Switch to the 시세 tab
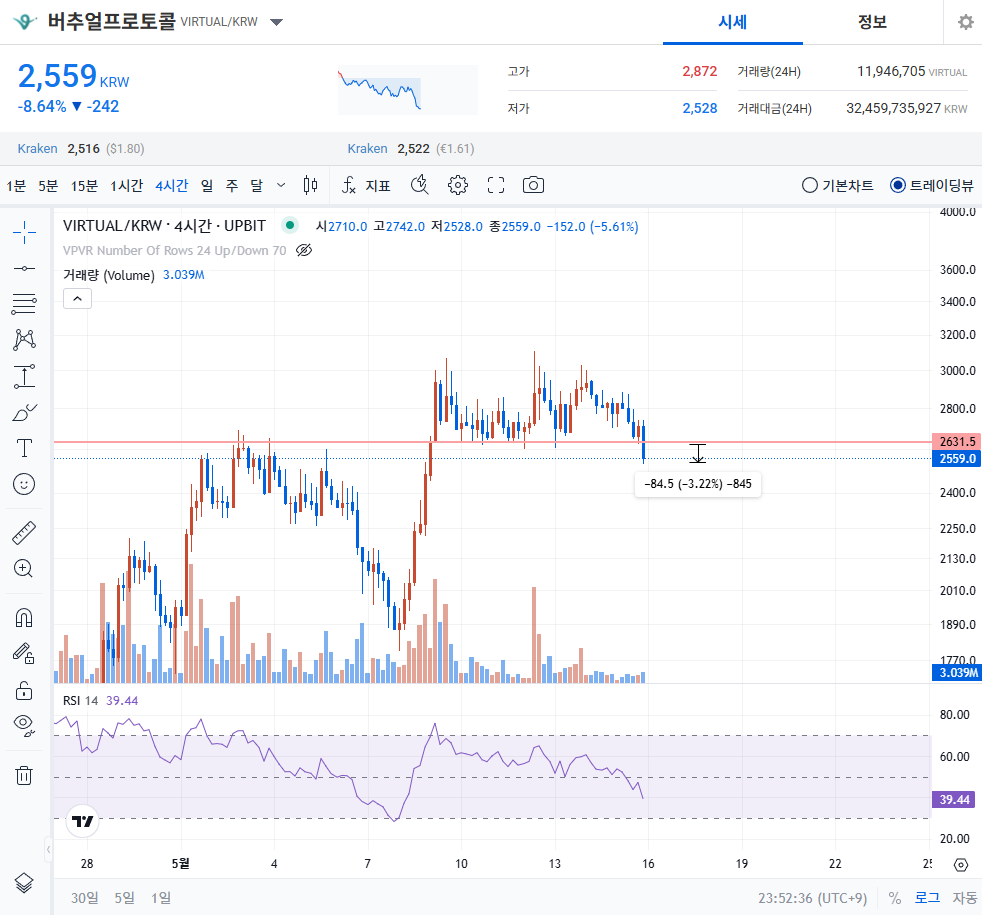This screenshot has width=982, height=915. click(x=733, y=23)
